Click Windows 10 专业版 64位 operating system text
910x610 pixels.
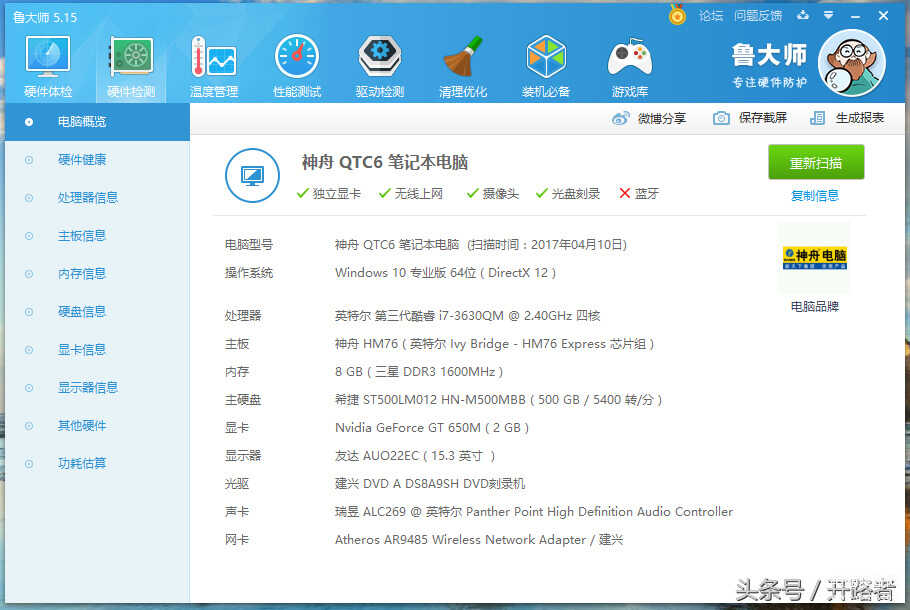point(445,273)
